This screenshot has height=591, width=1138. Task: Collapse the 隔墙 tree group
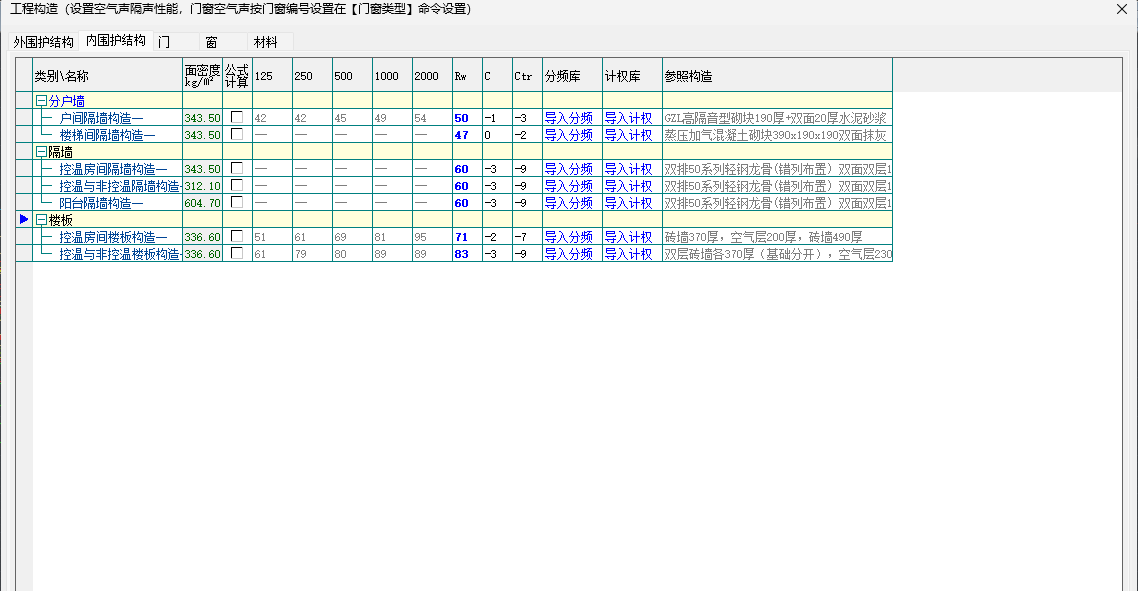click(41, 152)
